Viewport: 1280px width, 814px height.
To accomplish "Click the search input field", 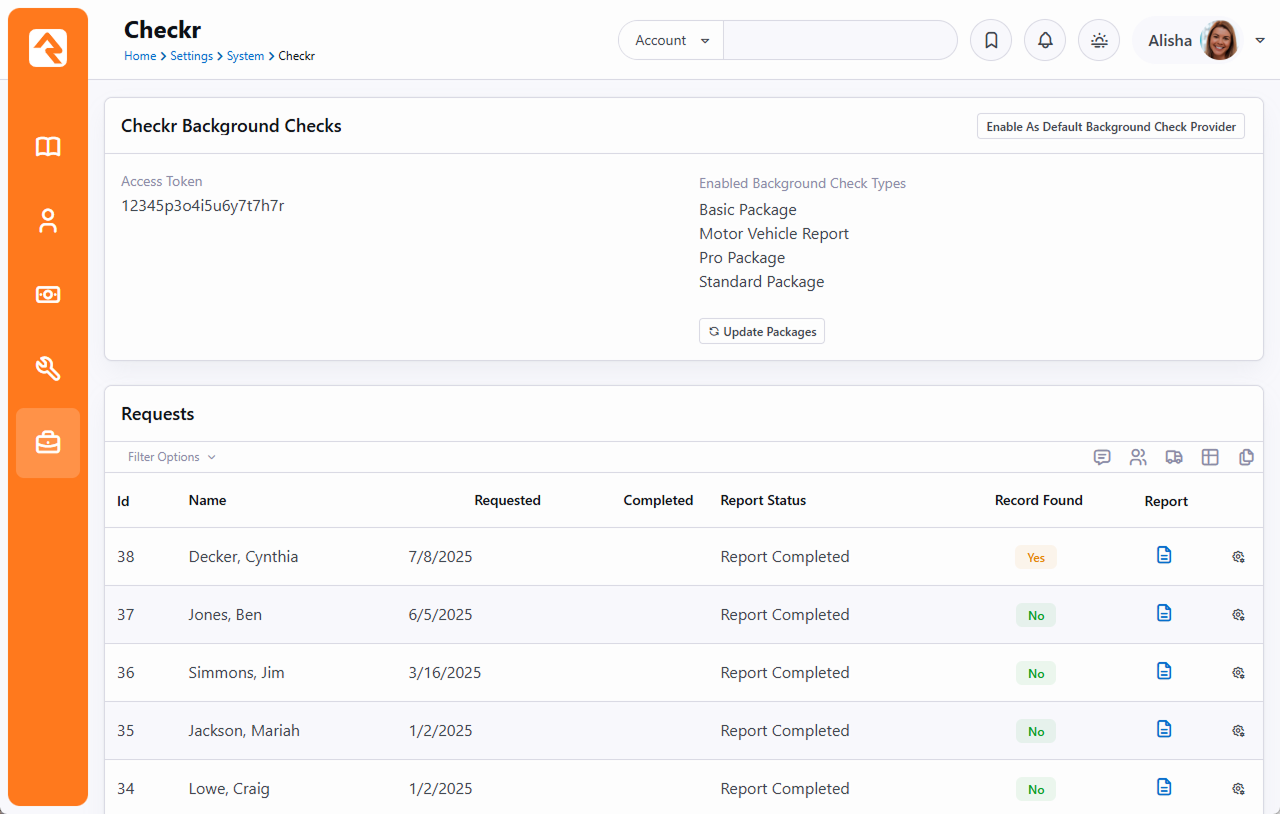I will pos(839,41).
